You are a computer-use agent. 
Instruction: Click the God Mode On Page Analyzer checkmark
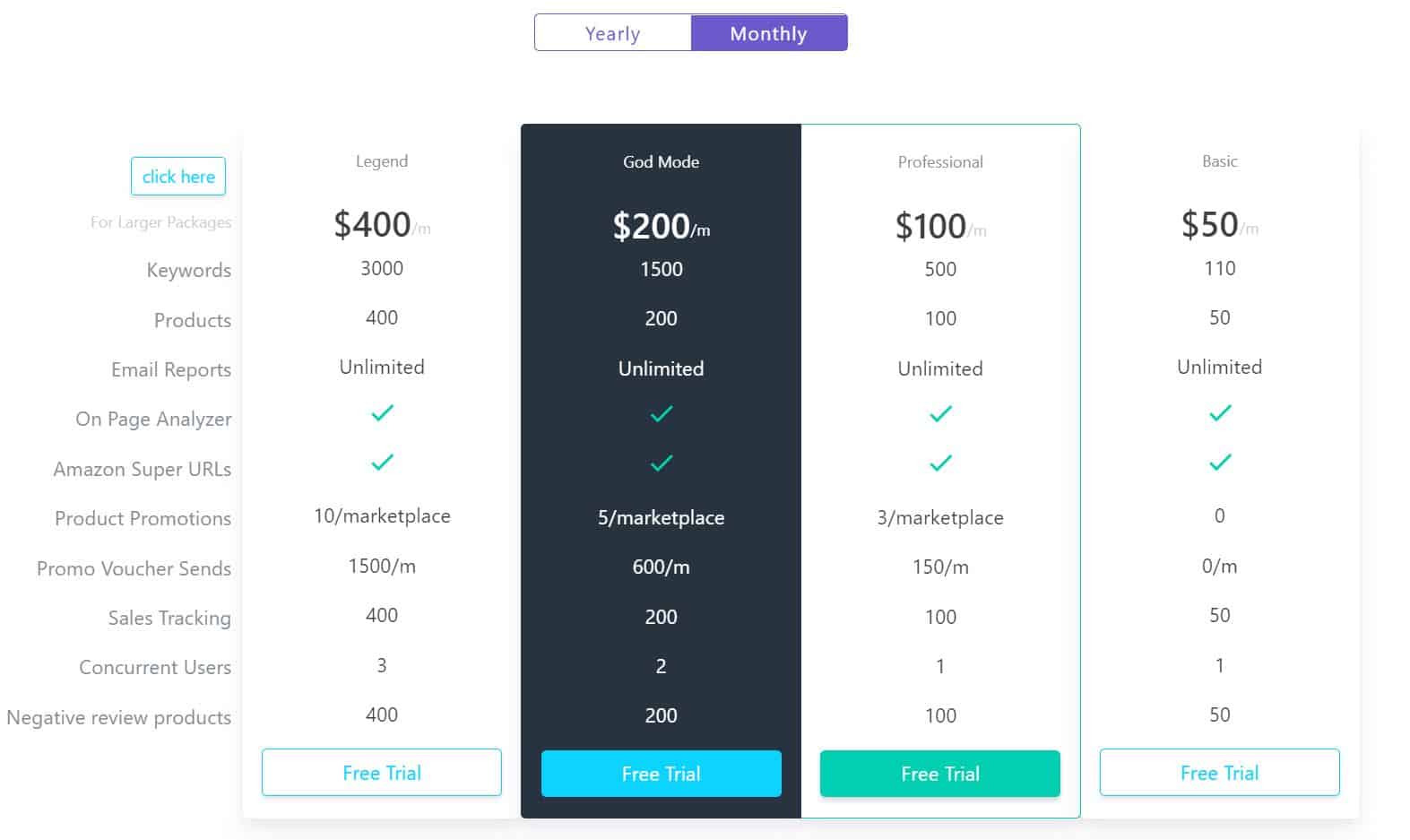point(661,413)
